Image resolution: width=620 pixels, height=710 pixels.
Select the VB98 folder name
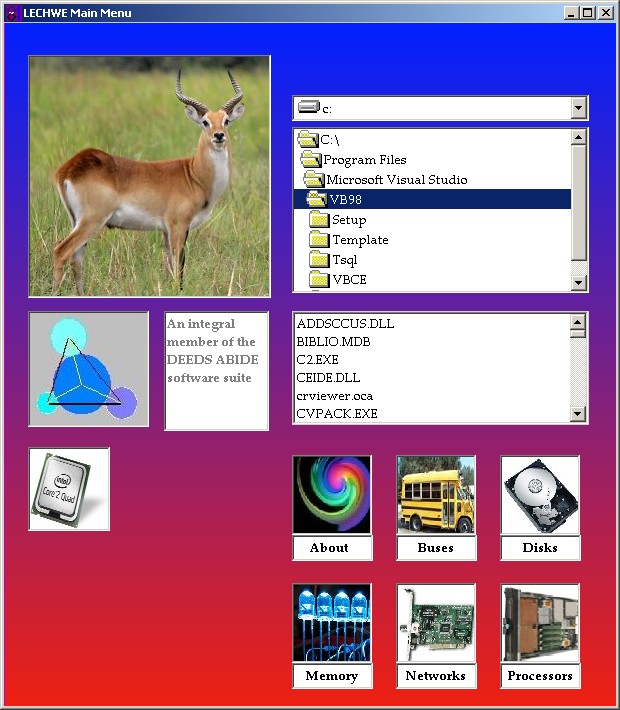pos(346,200)
